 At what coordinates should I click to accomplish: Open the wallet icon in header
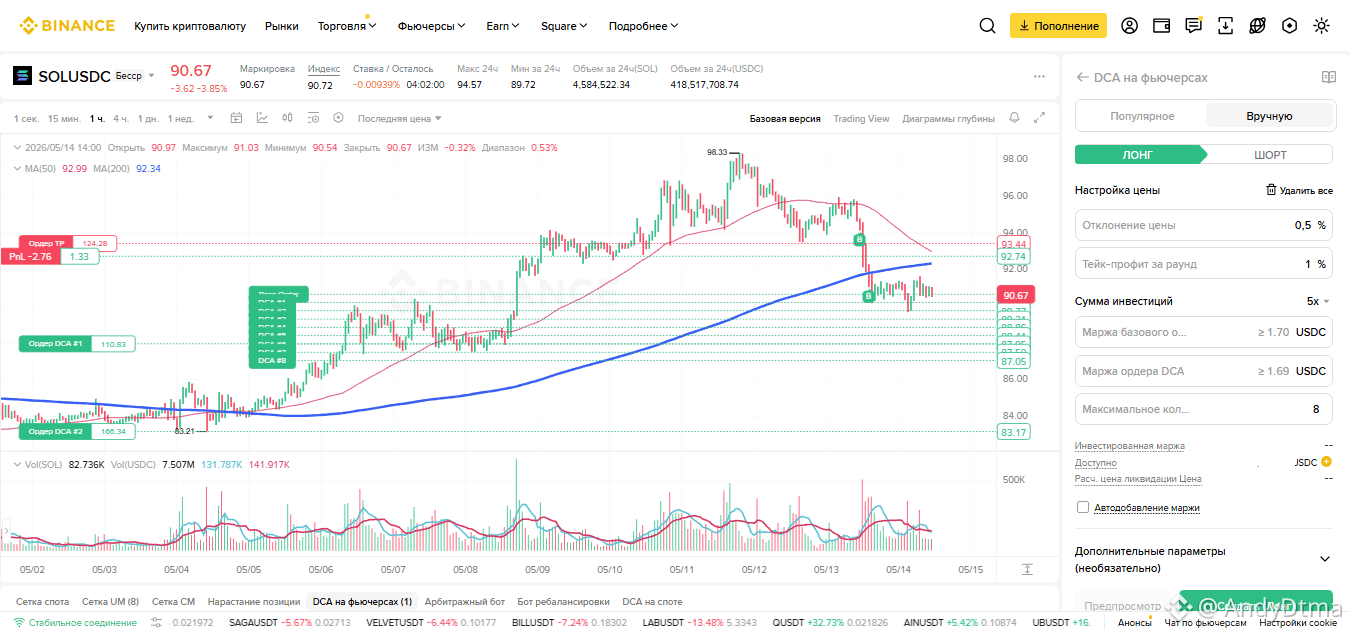(x=1161, y=26)
